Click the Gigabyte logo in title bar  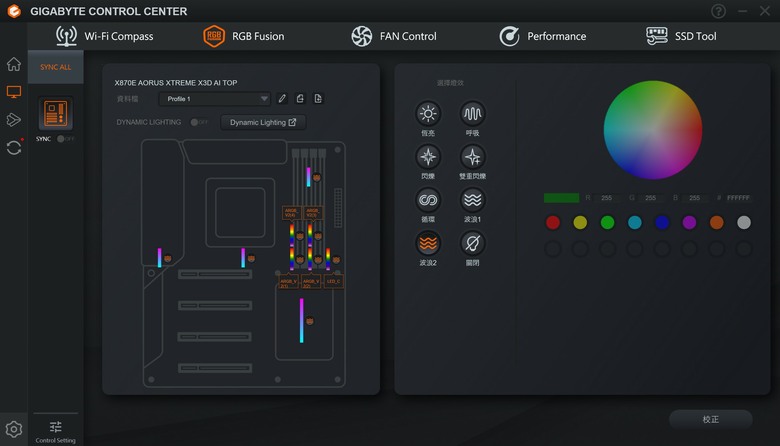[14, 11]
